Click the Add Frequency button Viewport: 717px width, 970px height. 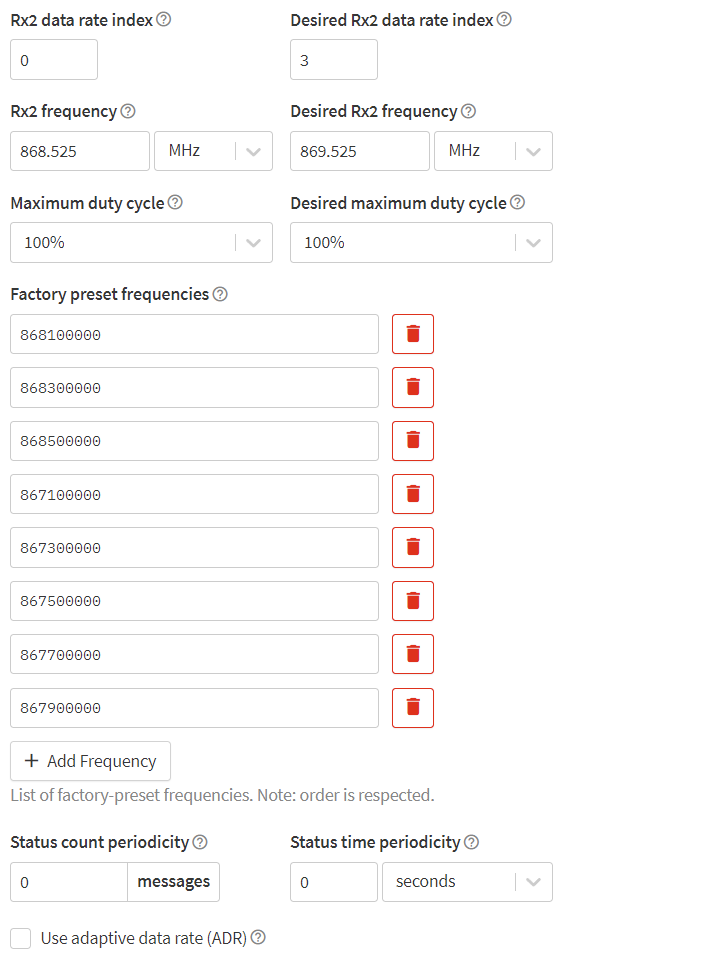click(90, 761)
